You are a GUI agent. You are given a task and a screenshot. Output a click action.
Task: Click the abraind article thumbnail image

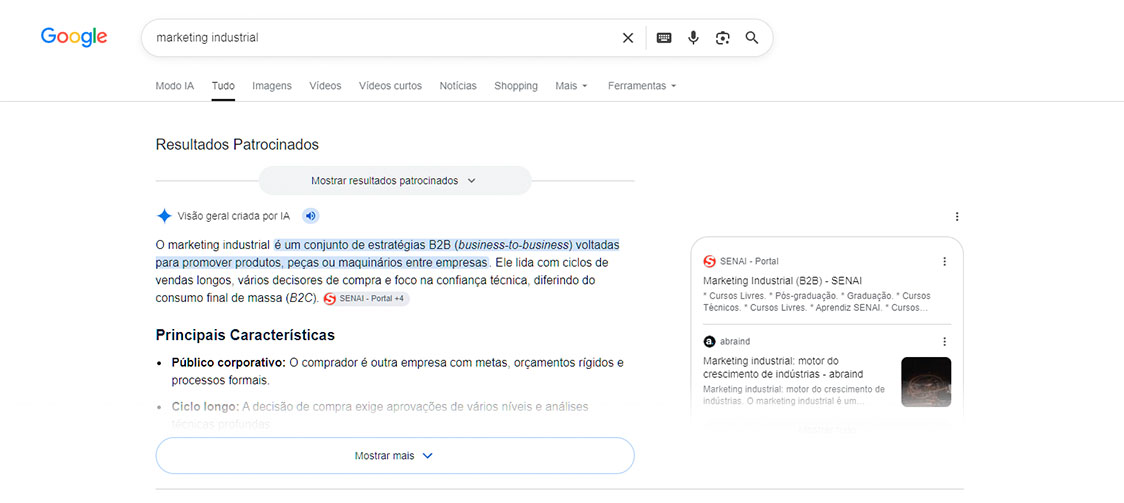pyautogui.click(x=926, y=382)
